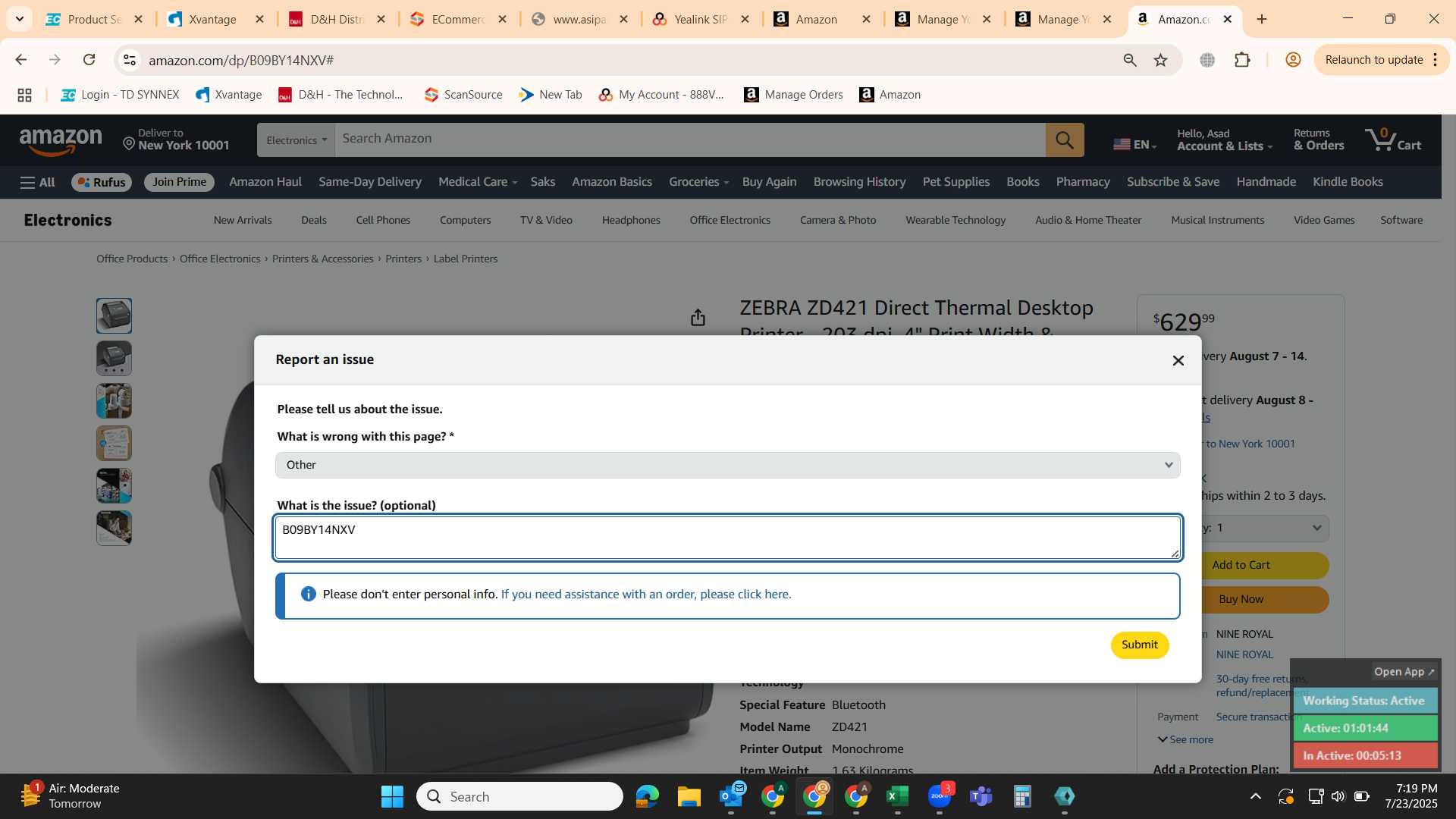1456x819 pixels.
Task: Open Excel from the taskbar
Action: tap(897, 797)
